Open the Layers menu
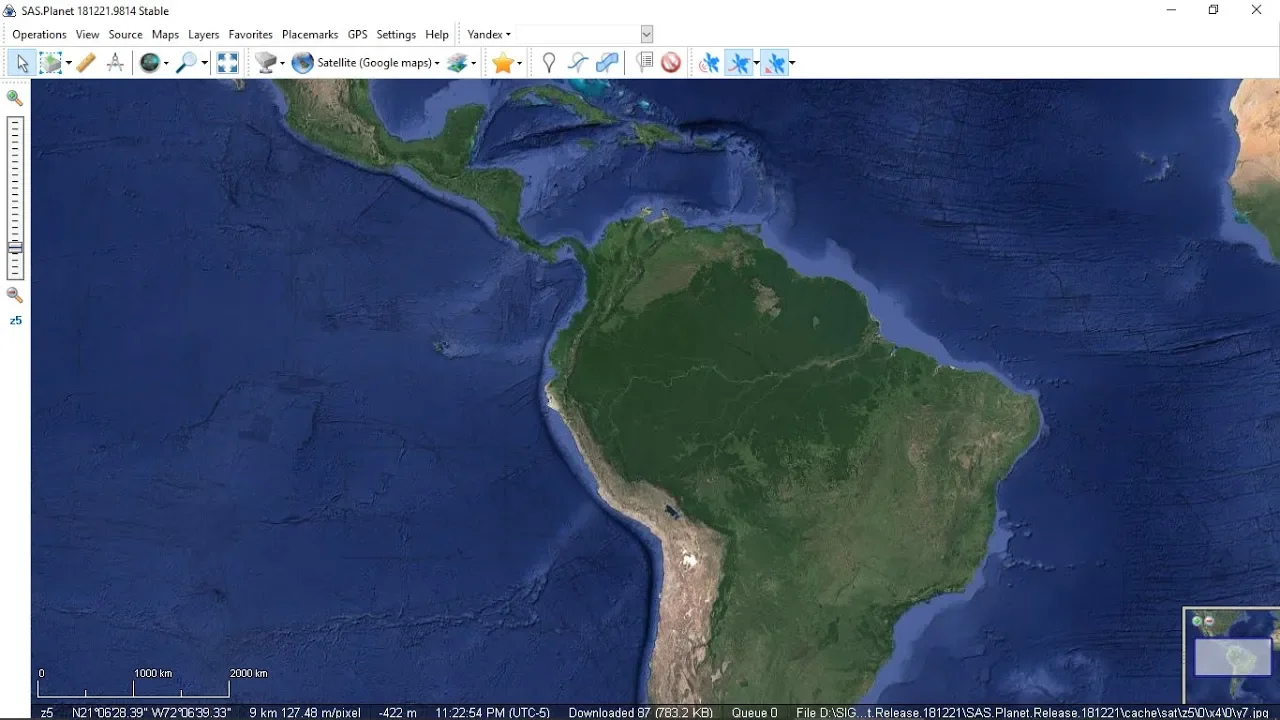 203,34
